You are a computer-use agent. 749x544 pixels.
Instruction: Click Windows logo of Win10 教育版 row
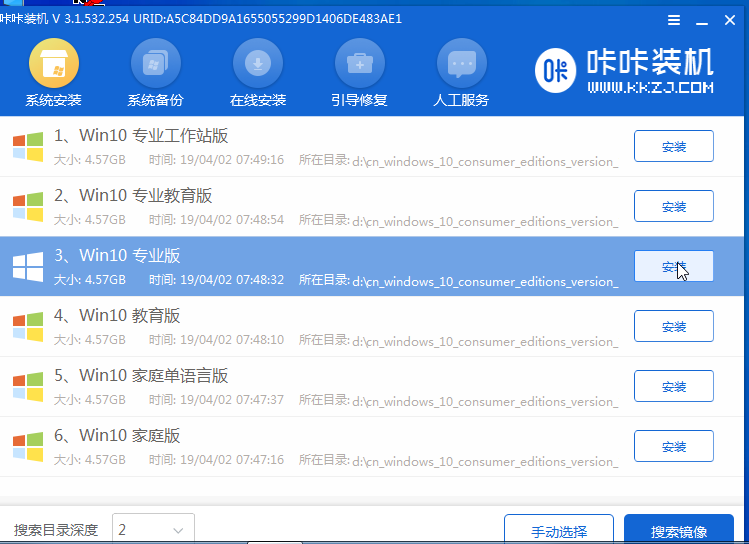[x=28, y=327]
